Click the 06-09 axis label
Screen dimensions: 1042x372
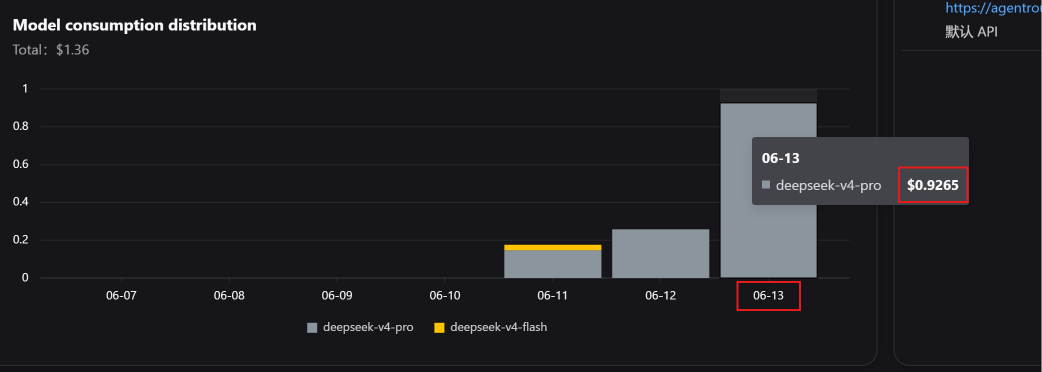[337, 296]
